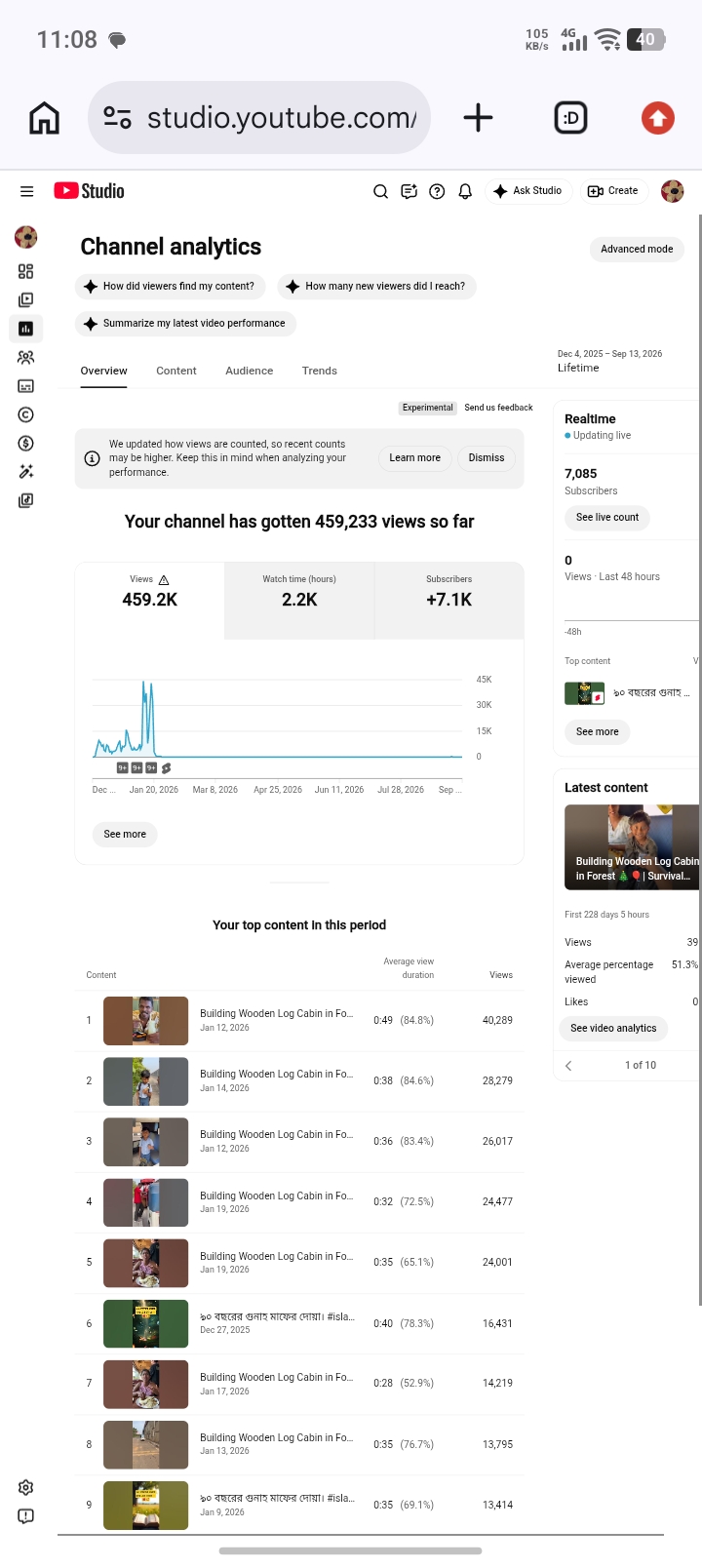Select the Subscribers +7.1K metric card

pos(449,601)
